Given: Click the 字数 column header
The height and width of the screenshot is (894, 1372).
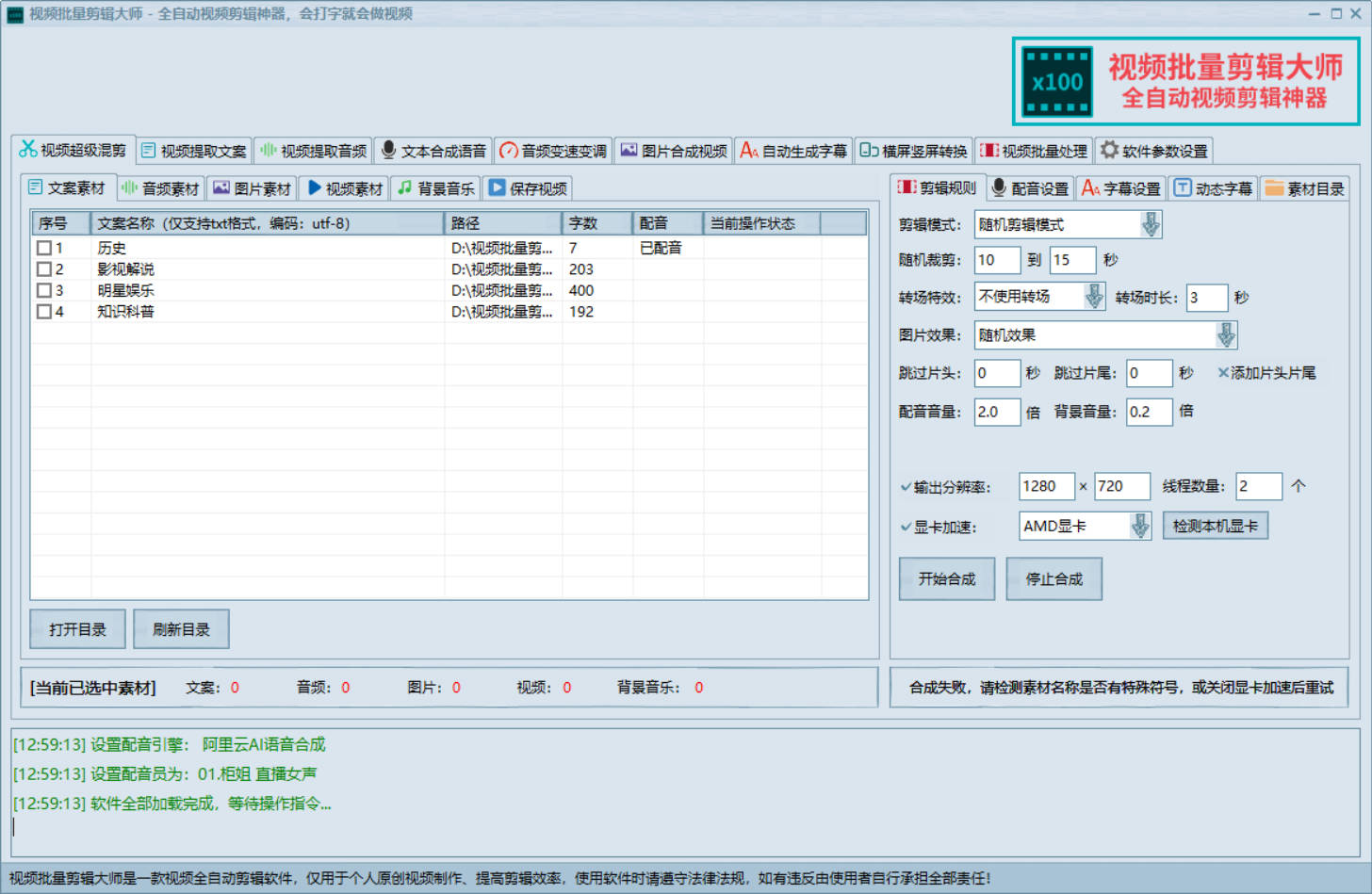Looking at the screenshot, I should 597,223.
